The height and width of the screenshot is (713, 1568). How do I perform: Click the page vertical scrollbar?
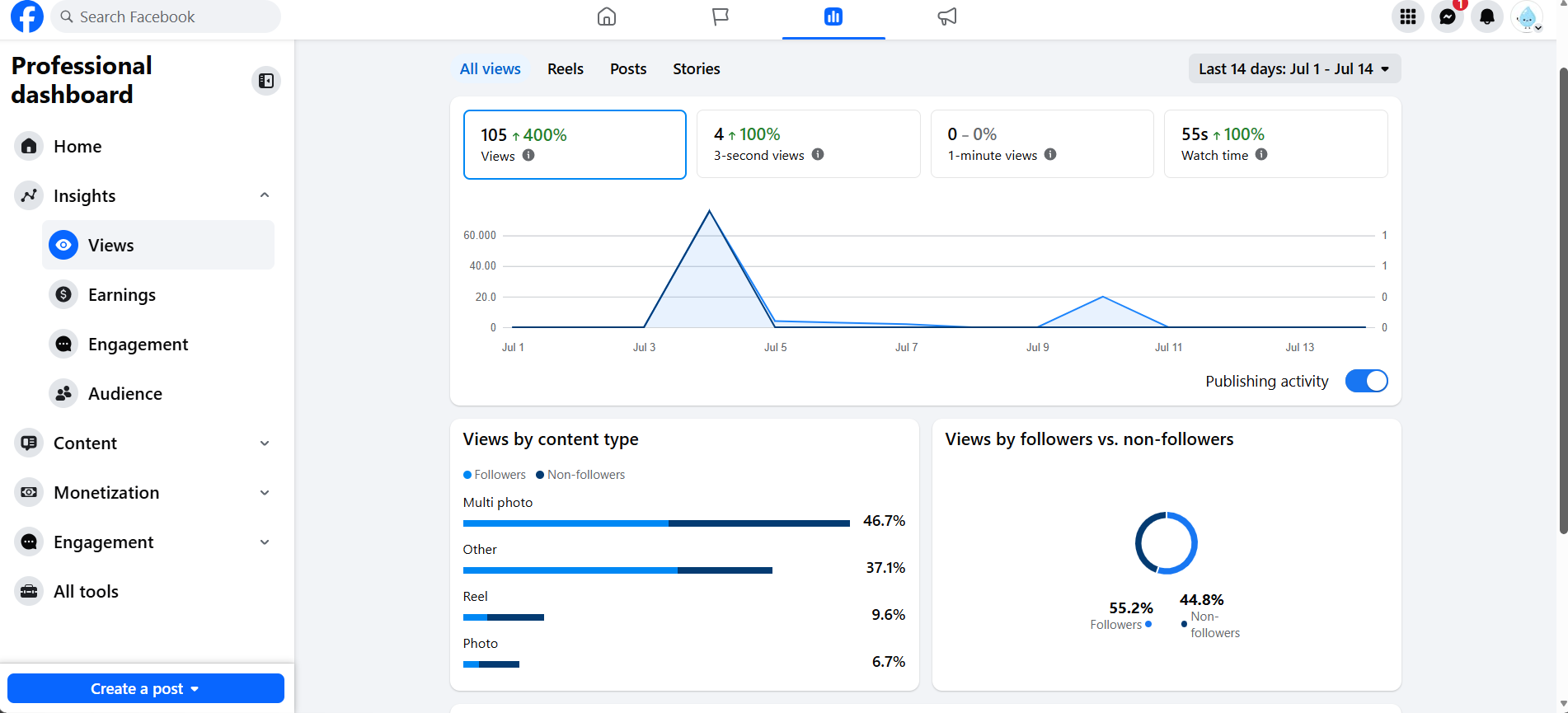[1563, 301]
